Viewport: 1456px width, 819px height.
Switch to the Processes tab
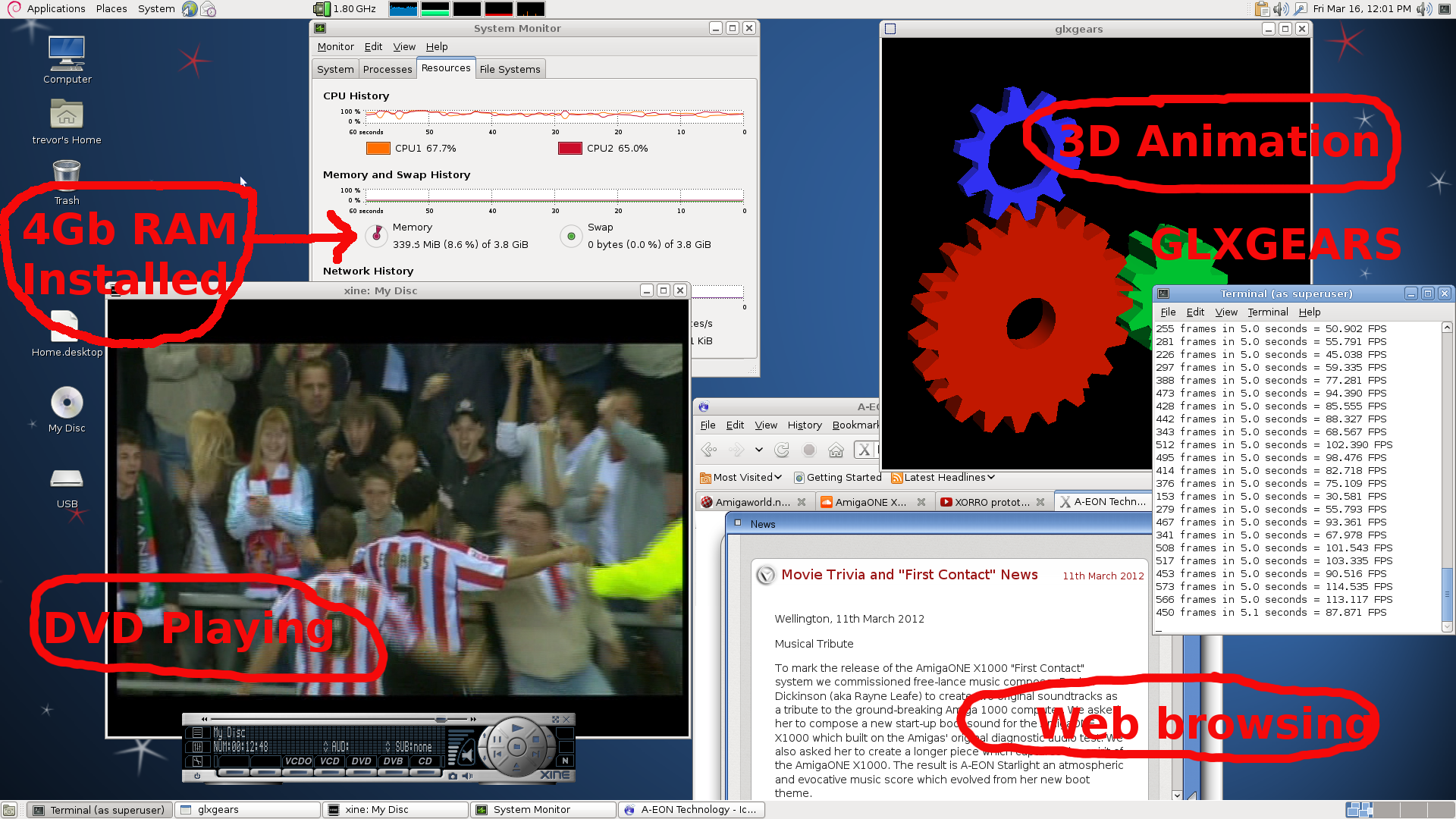coord(387,69)
